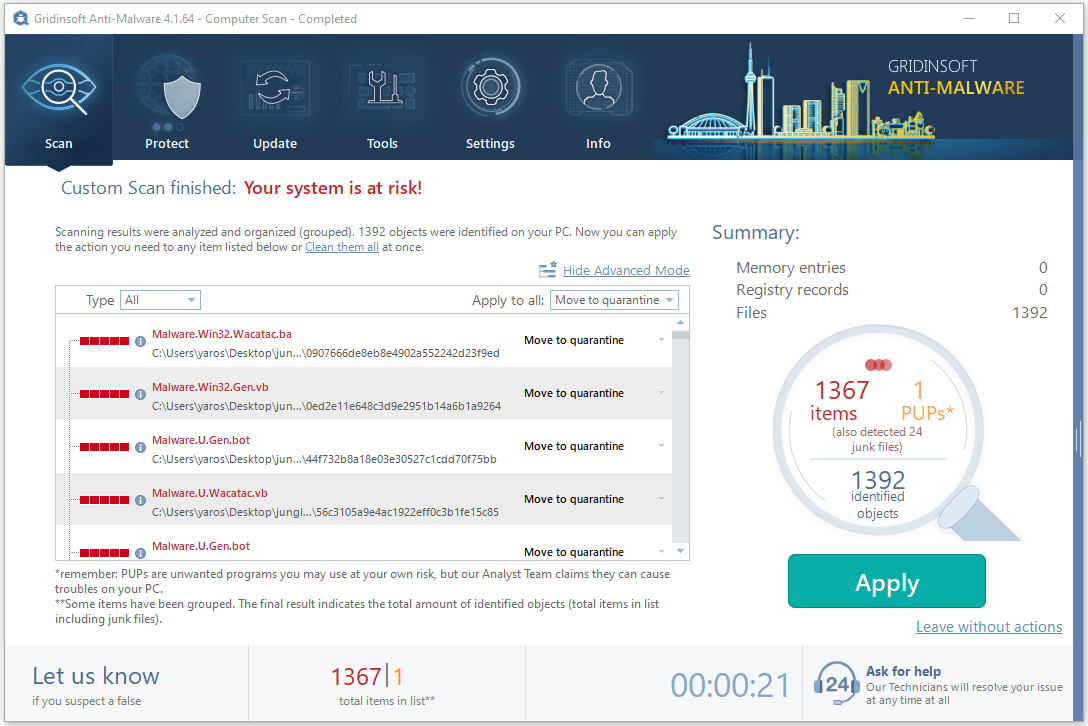Click the Clean them all link
1088x726 pixels.
point(341,247)
